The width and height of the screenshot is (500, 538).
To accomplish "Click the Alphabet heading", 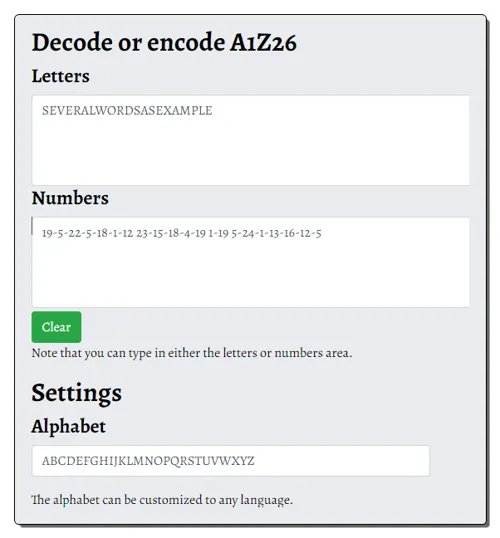I will click(x=68, y=426).
